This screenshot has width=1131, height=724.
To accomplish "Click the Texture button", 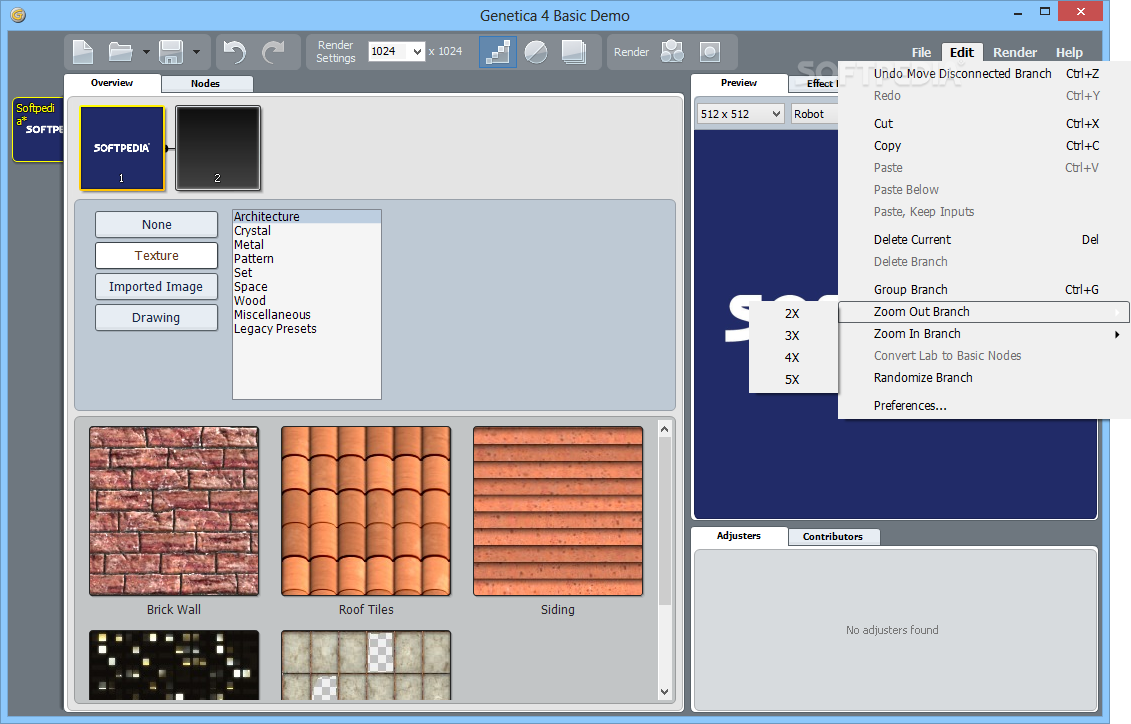I will tap(157, 255).
